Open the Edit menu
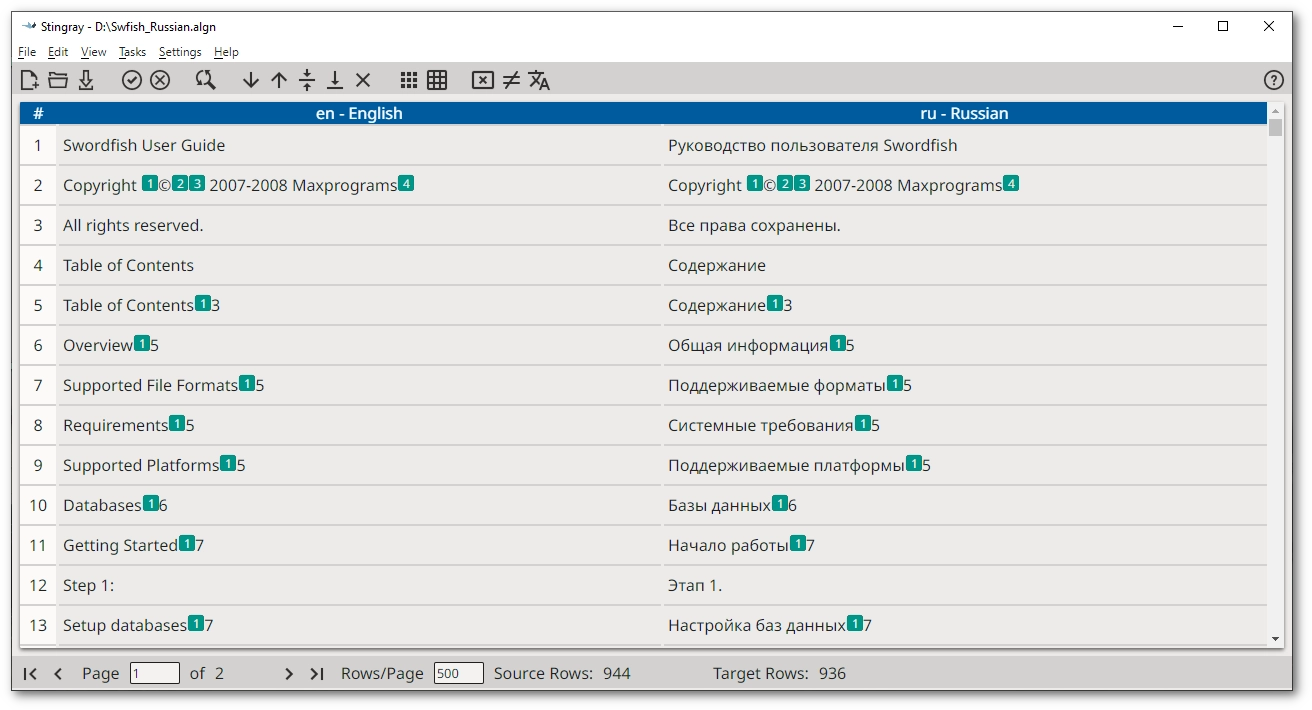 (58, 52)
